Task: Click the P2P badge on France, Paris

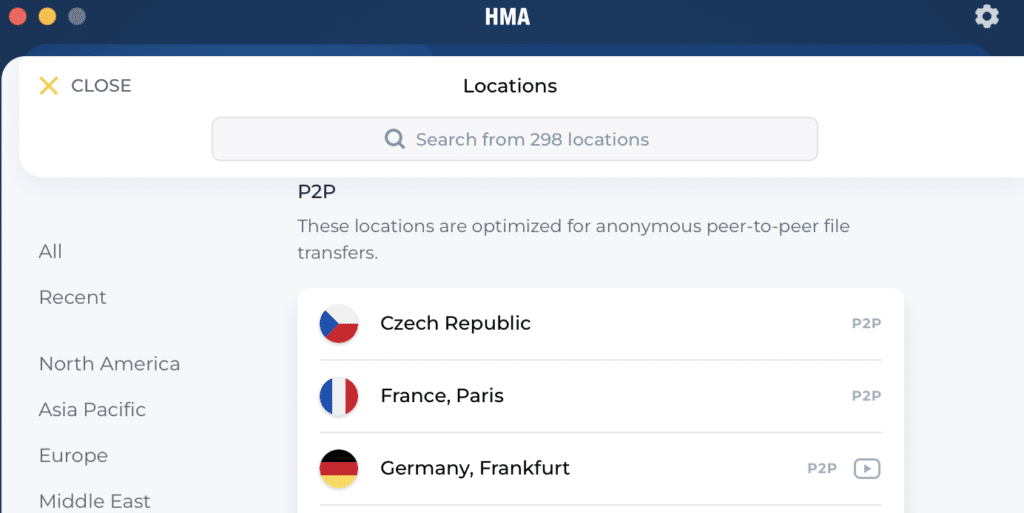Action: pos(866,396)
